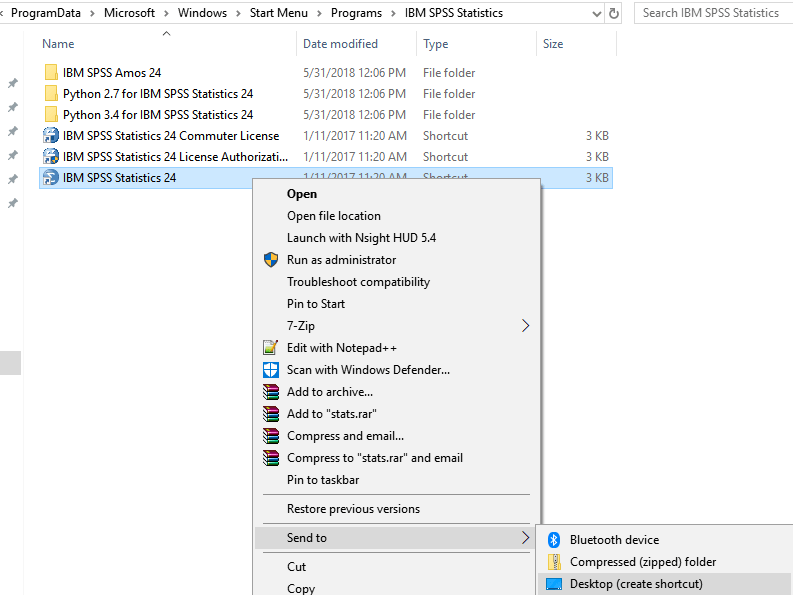This screenshot has width=793, height=595.
Task: Click the License Authorization shortcut icon
Action: 51,156
